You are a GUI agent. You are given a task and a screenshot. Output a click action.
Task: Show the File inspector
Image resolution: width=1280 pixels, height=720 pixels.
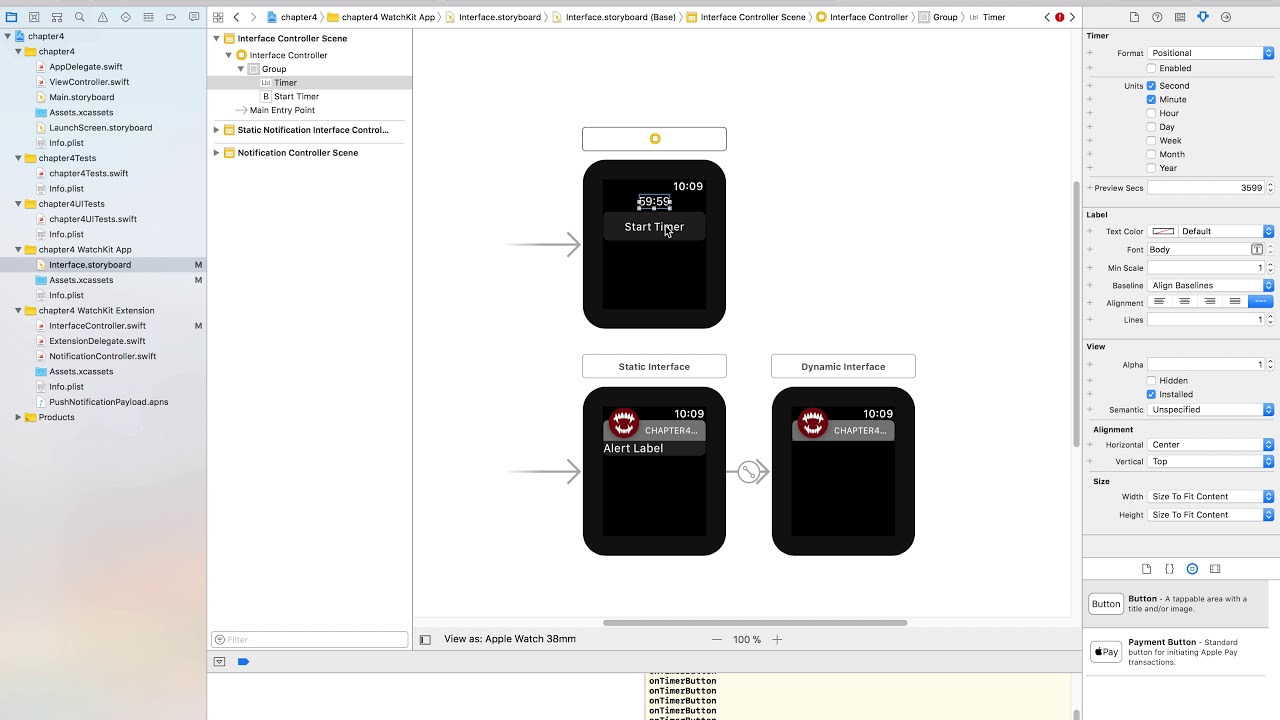[1134, 17]
